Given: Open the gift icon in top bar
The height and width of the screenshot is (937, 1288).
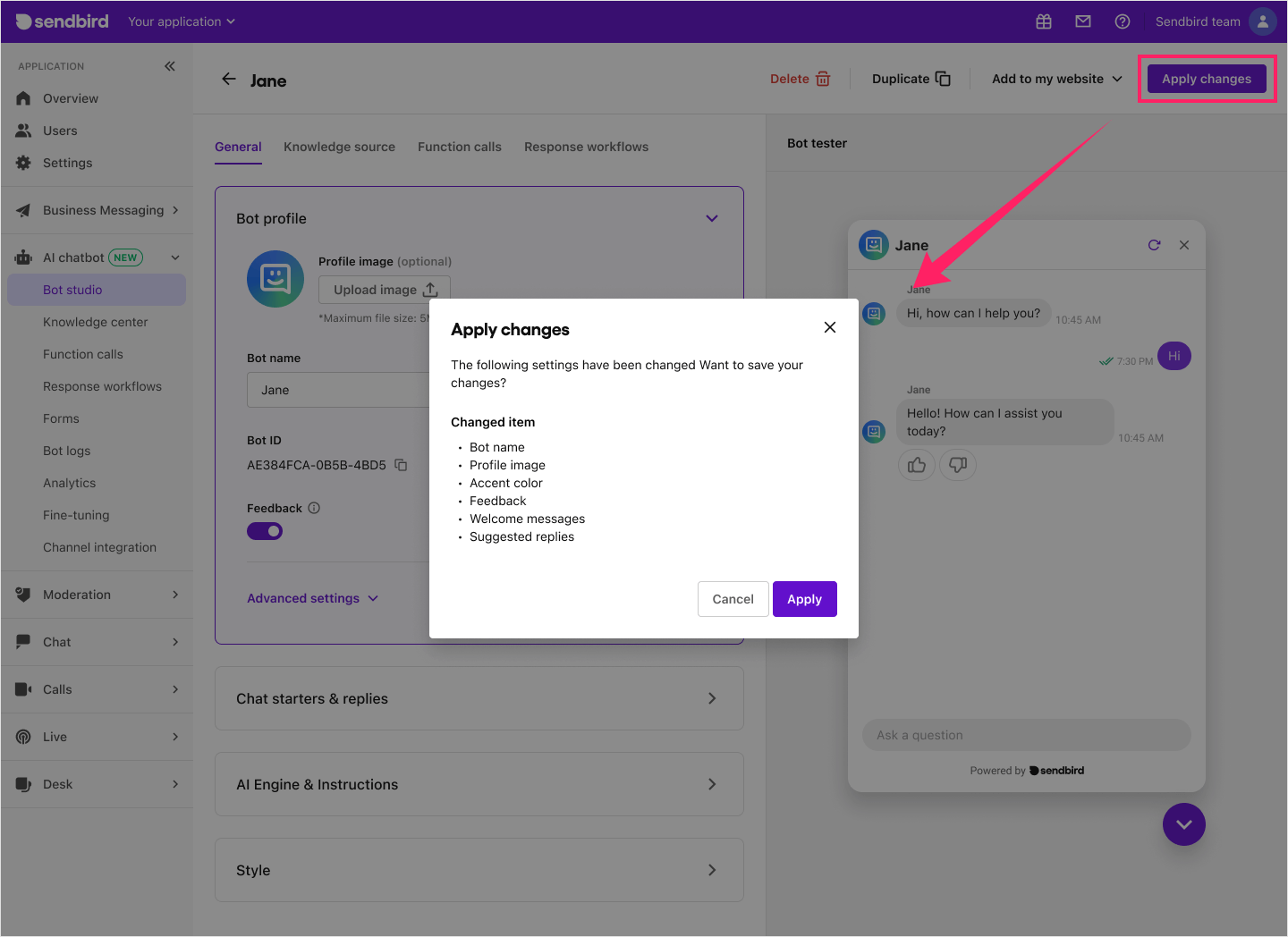Looking at the screenshot, I should tap(1044, 21).
